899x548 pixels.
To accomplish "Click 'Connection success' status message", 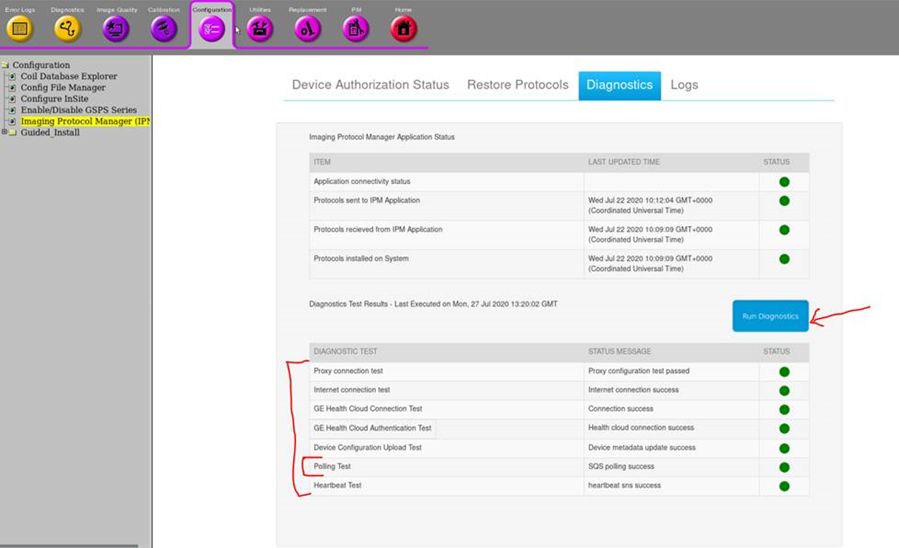I will [x=621, y=409].
